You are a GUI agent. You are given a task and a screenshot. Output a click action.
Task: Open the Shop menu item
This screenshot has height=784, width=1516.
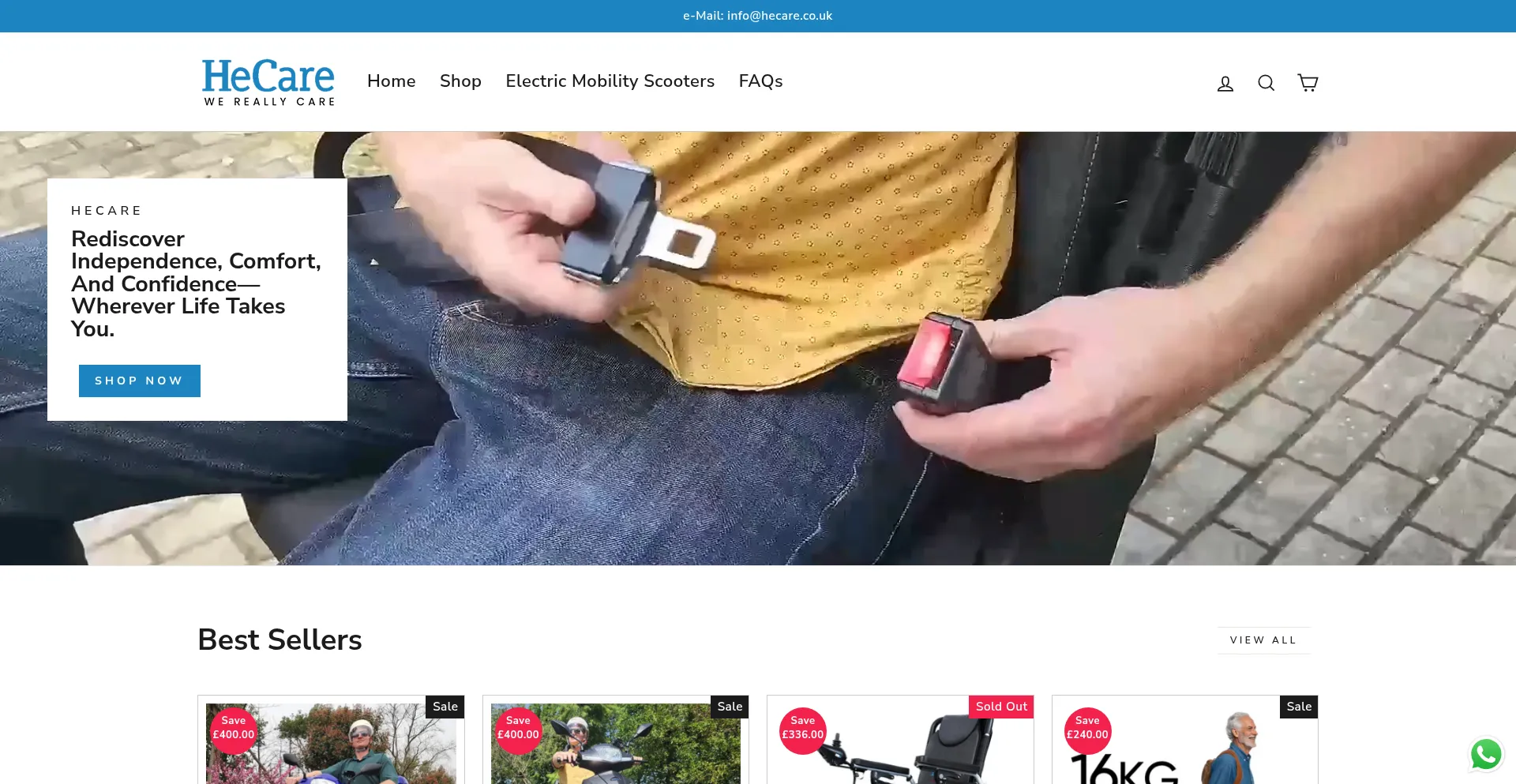[x=460, y=81]
